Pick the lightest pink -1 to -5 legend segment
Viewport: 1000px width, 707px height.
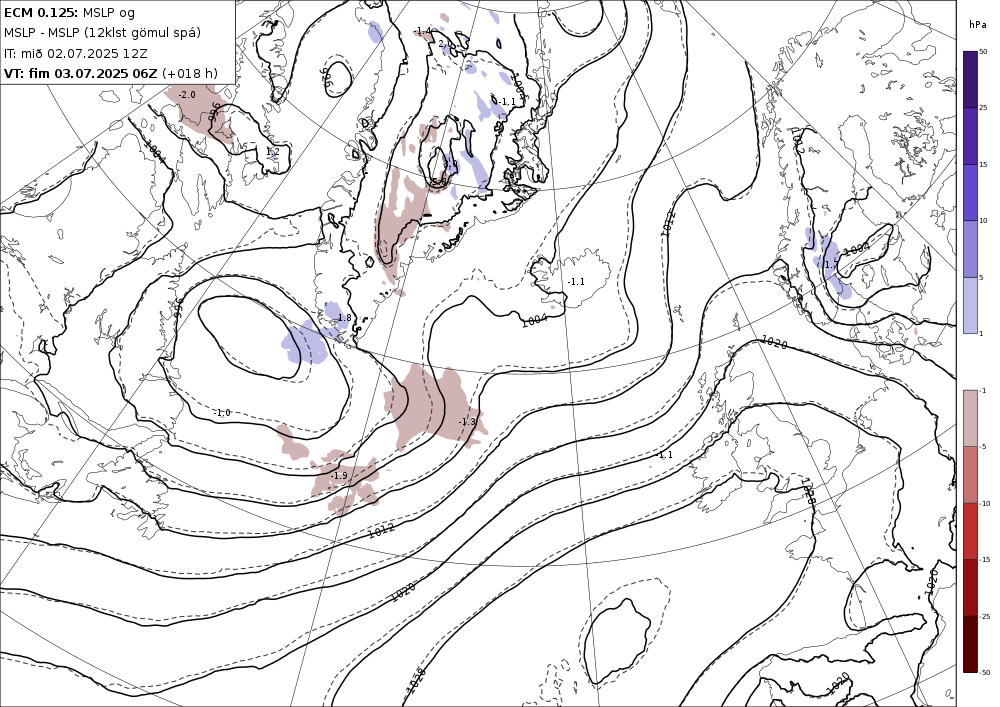click(x=970, y=418)
